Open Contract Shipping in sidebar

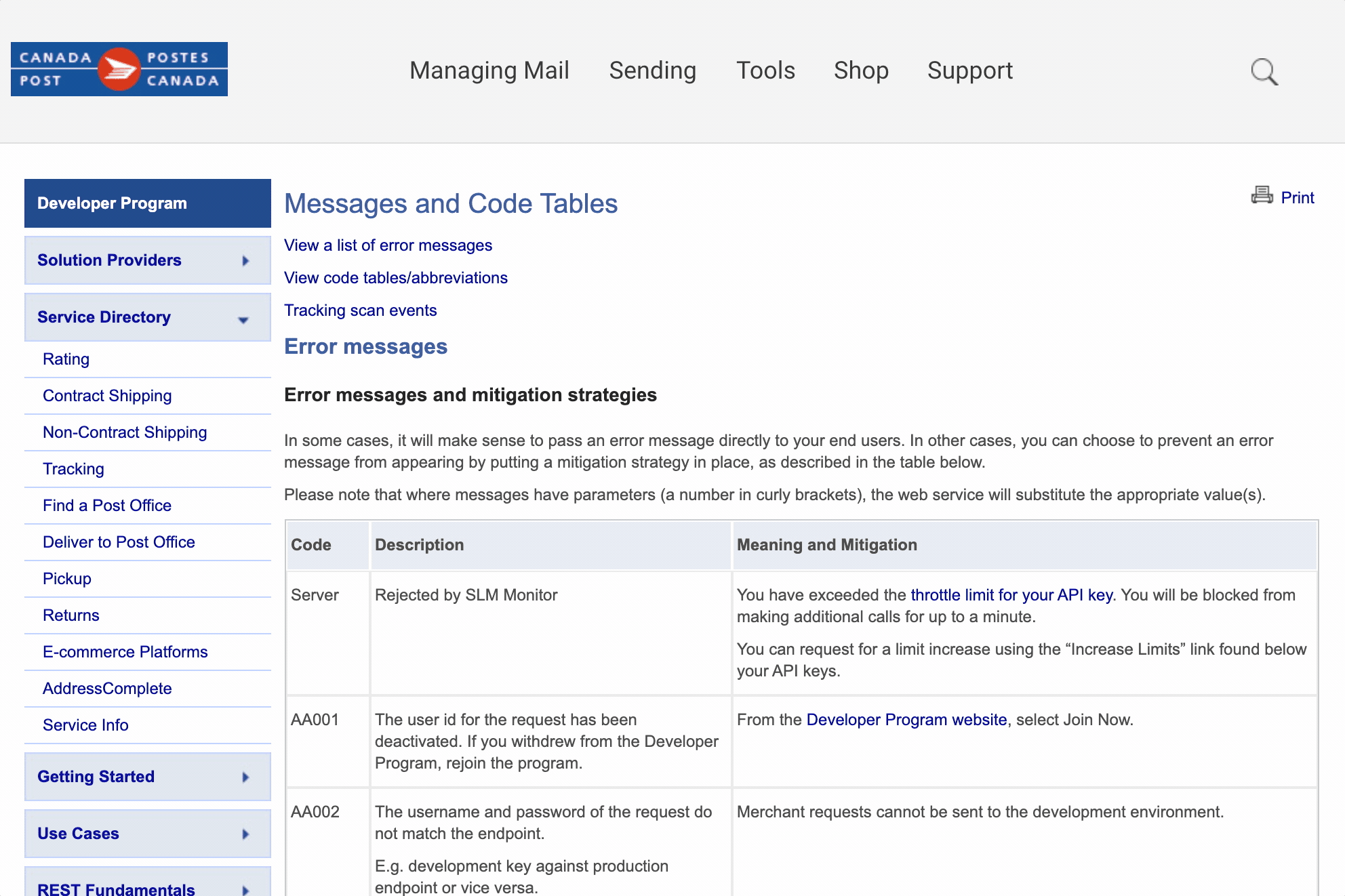(107, 396)
